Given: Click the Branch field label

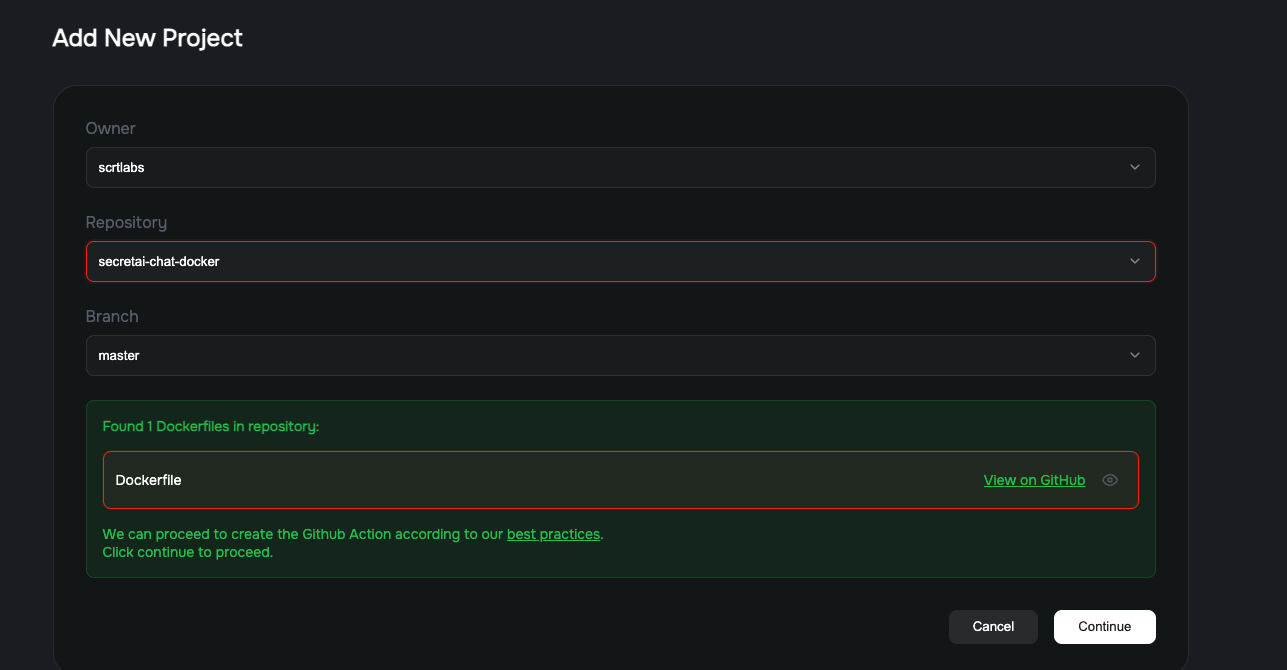Looking at the screenshot, I should pos(112,316).
